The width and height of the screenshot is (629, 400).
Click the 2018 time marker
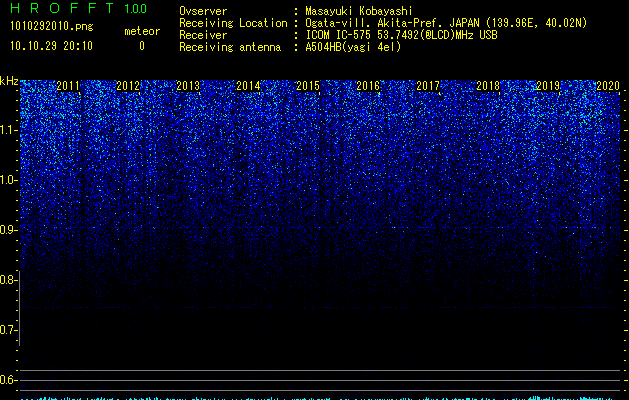pos(488,85)
